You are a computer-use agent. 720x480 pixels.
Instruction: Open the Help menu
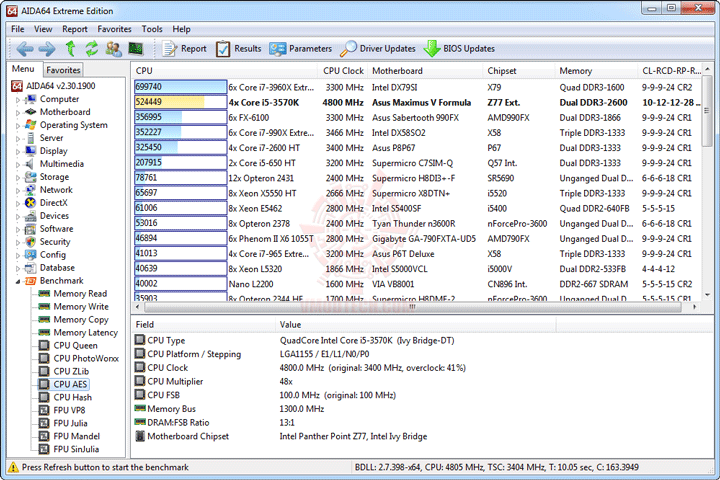181,29
